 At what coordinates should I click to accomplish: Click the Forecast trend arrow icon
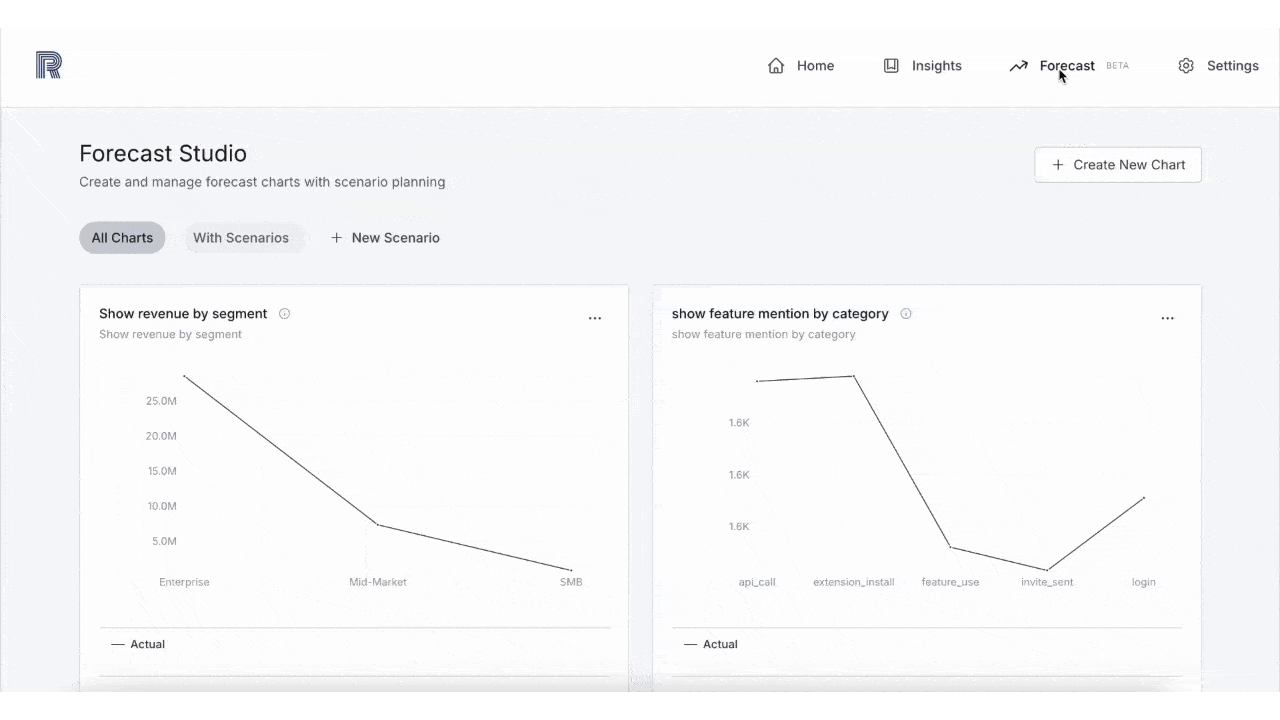1018,66
